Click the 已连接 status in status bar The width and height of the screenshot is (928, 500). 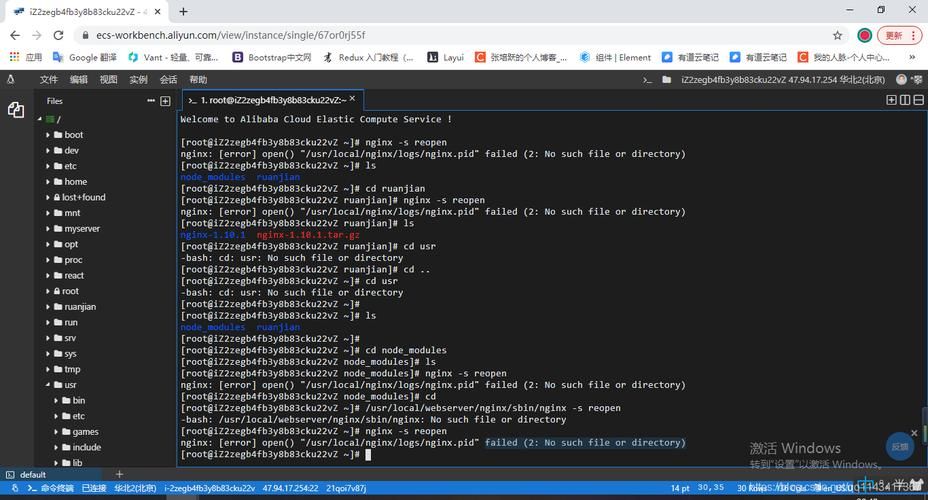tap(94, 488)
